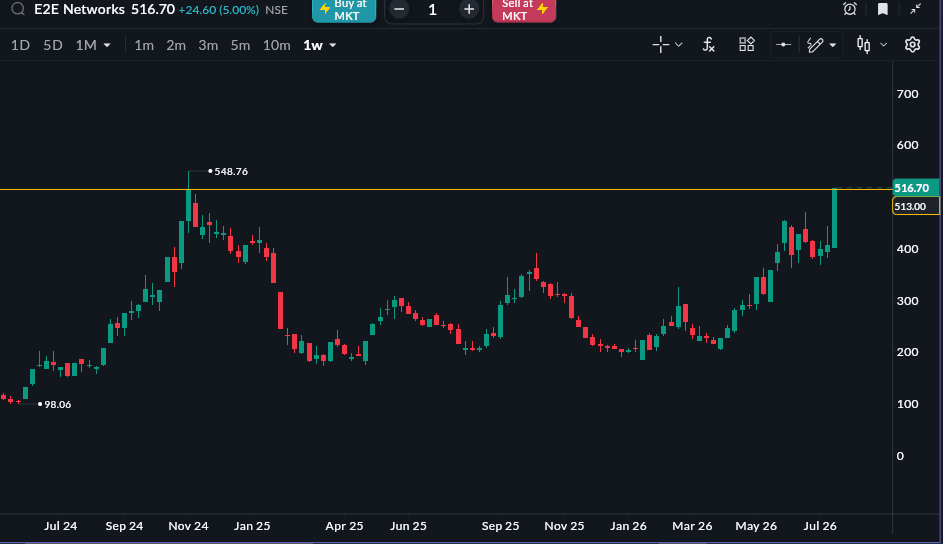Select the 1M range

click(x=86, y=45)
